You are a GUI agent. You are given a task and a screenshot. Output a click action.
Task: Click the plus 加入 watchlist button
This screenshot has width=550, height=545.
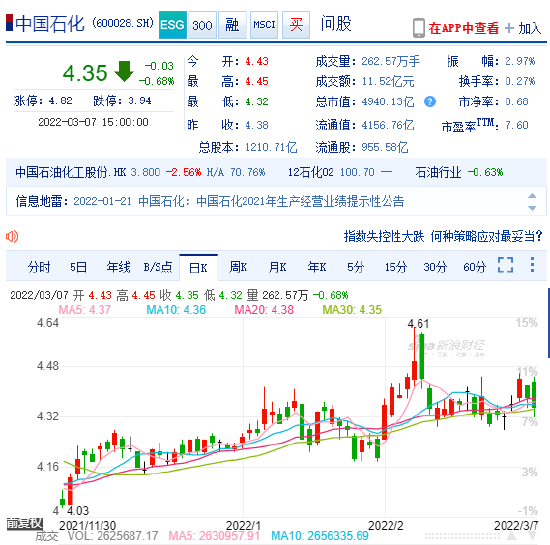tap(523, 28)
